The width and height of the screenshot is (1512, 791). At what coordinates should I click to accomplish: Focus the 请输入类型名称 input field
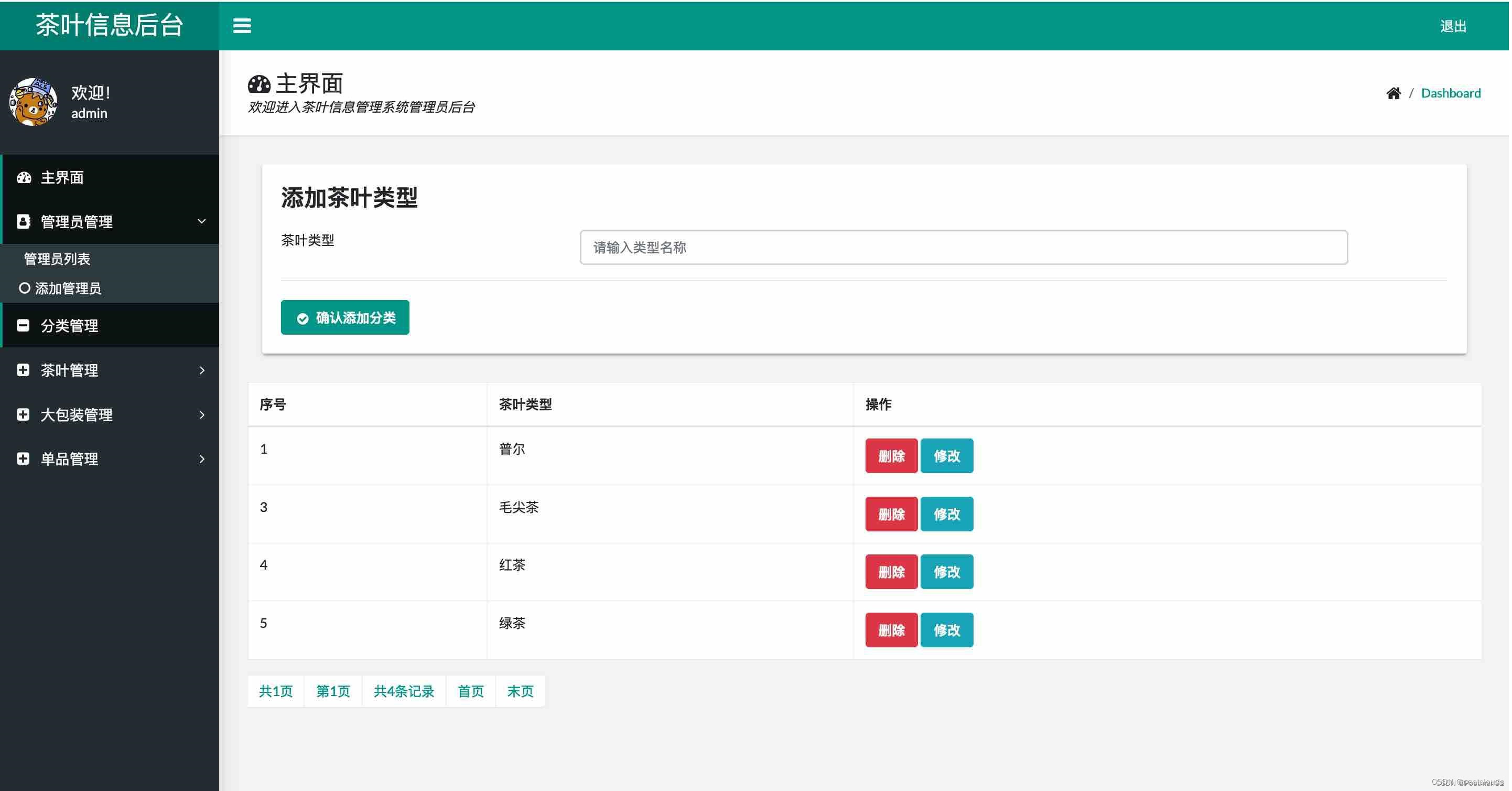pos(963,247)
